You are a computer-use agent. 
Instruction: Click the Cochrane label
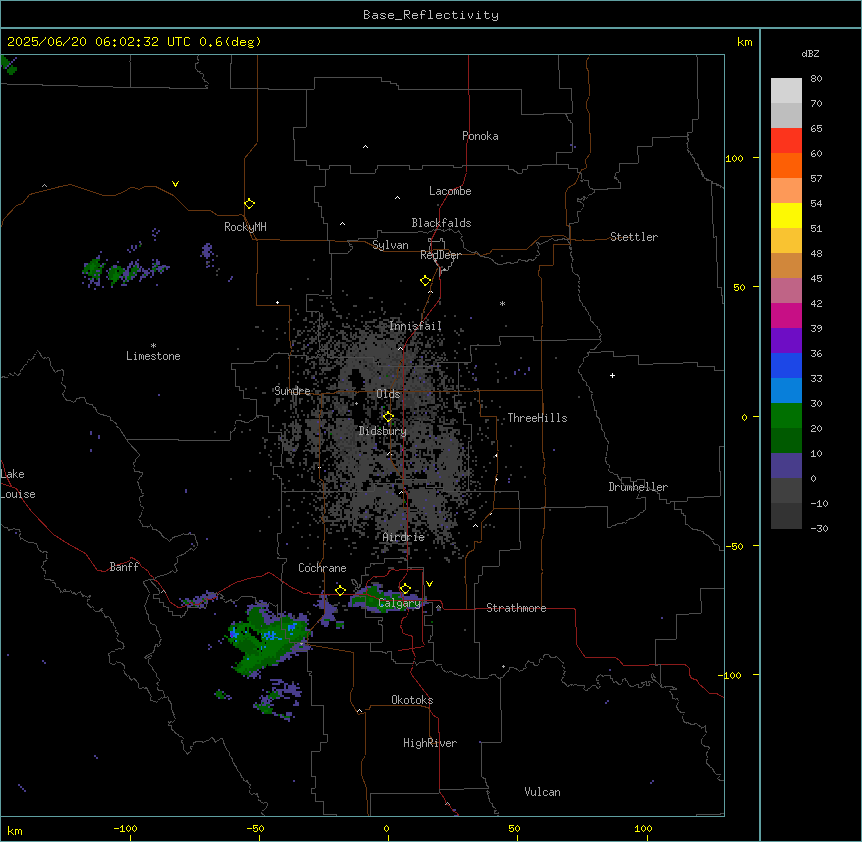click(322, 568)
